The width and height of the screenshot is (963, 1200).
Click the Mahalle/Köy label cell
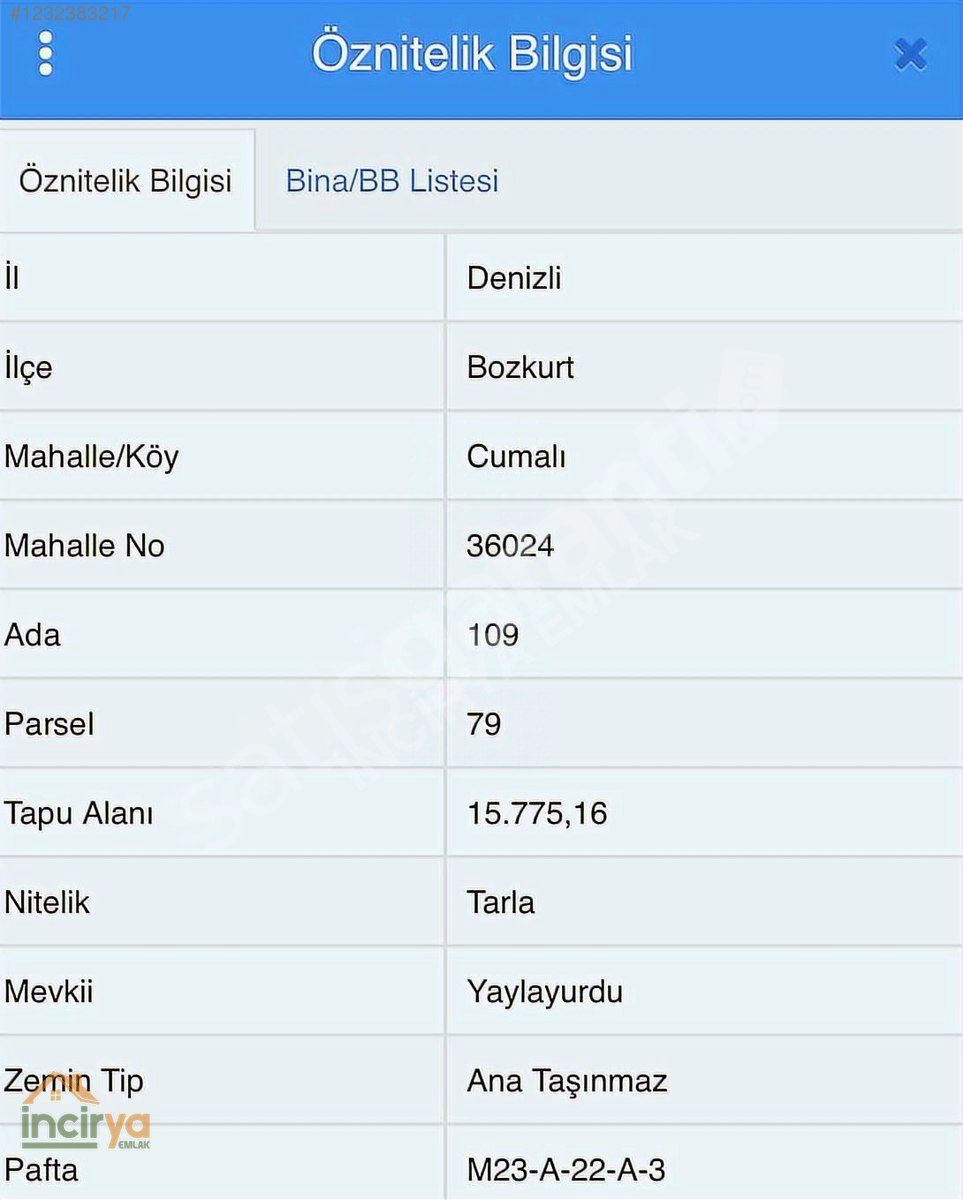tap(222, 456)
